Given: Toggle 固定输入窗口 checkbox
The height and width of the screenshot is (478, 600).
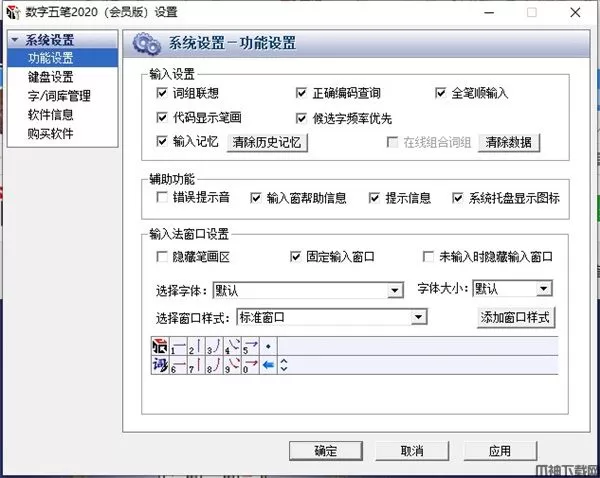Looking at the screenshot, I should pyautogui.click(x=295, y=256).
